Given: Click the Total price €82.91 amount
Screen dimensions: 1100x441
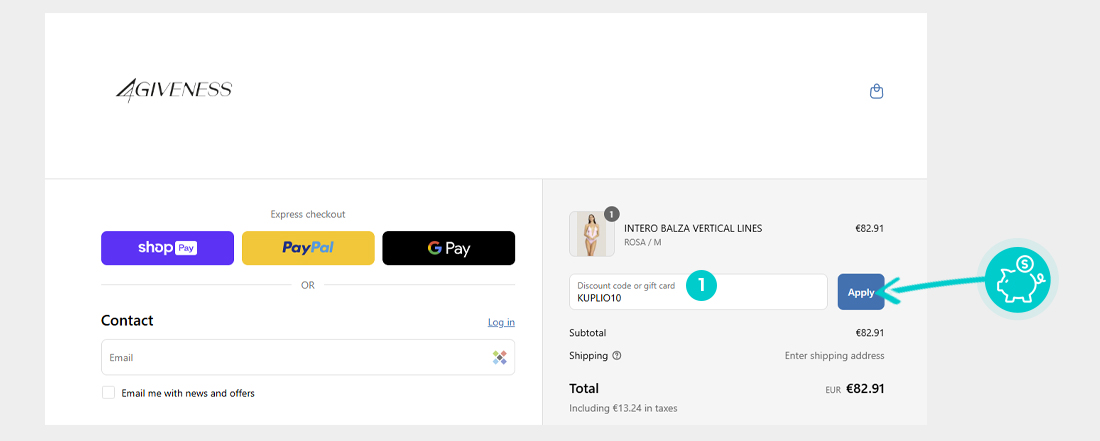Looking at the screenshot, I should click(x=865, y=388).
